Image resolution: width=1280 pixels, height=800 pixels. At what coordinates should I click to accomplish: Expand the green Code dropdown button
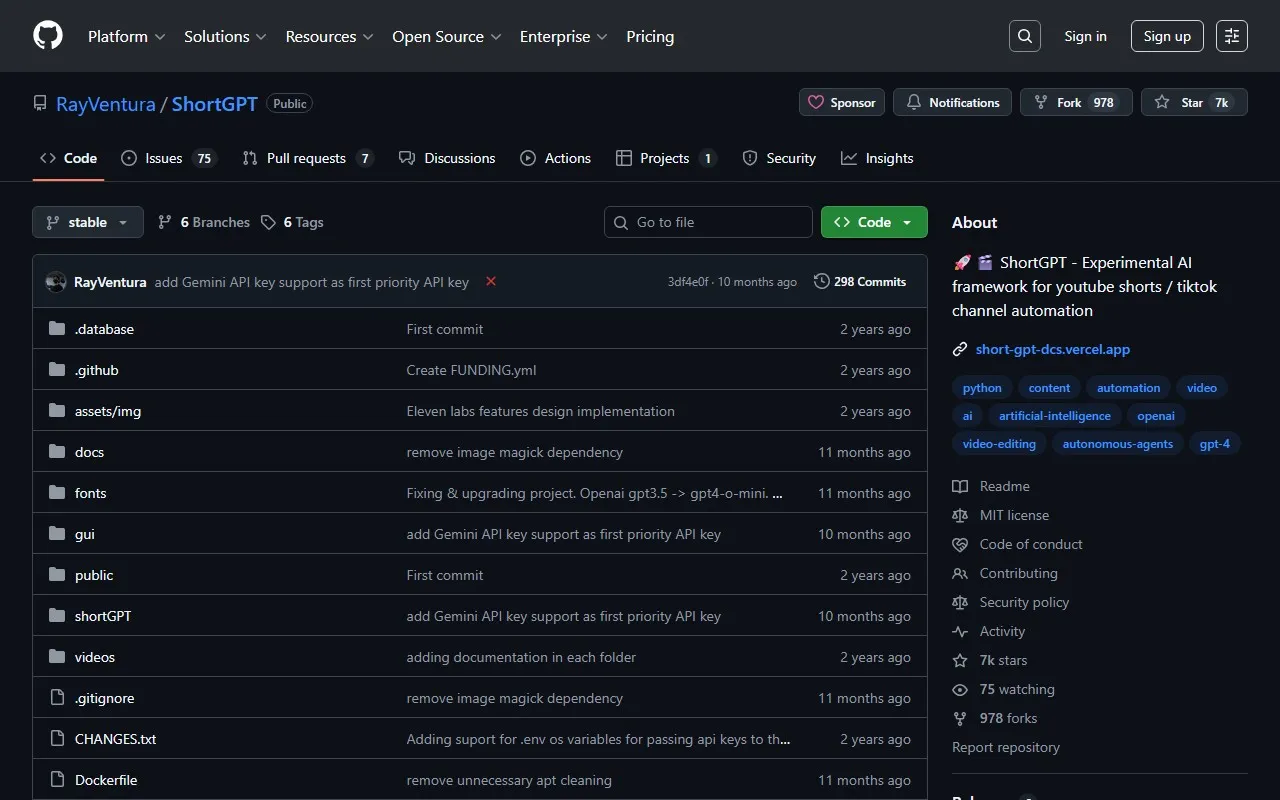tap(874, 222)
